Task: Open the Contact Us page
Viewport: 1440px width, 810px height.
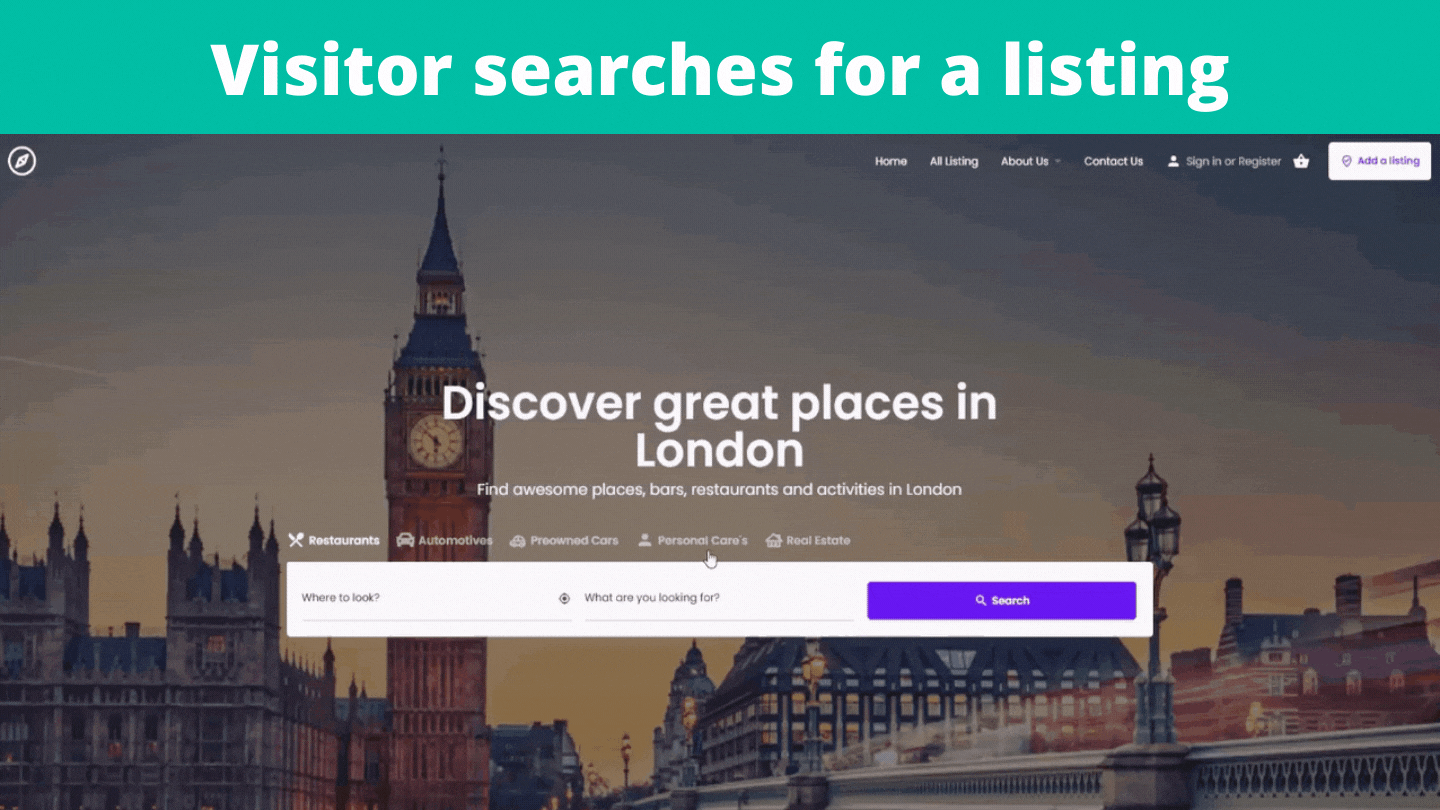Action: pyautogui.click(x=1113, y=161)
